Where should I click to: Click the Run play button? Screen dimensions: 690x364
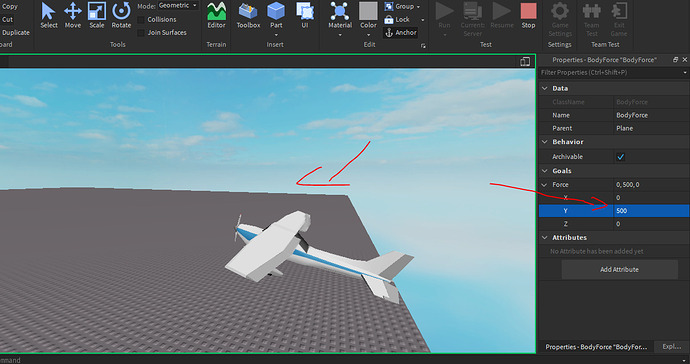pos(444,11)
